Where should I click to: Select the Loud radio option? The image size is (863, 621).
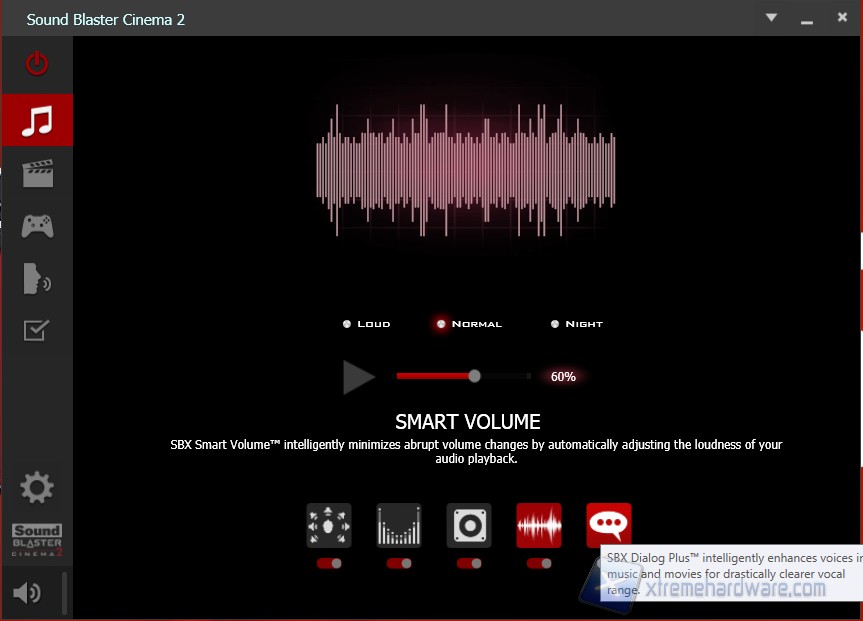[347, 324]
